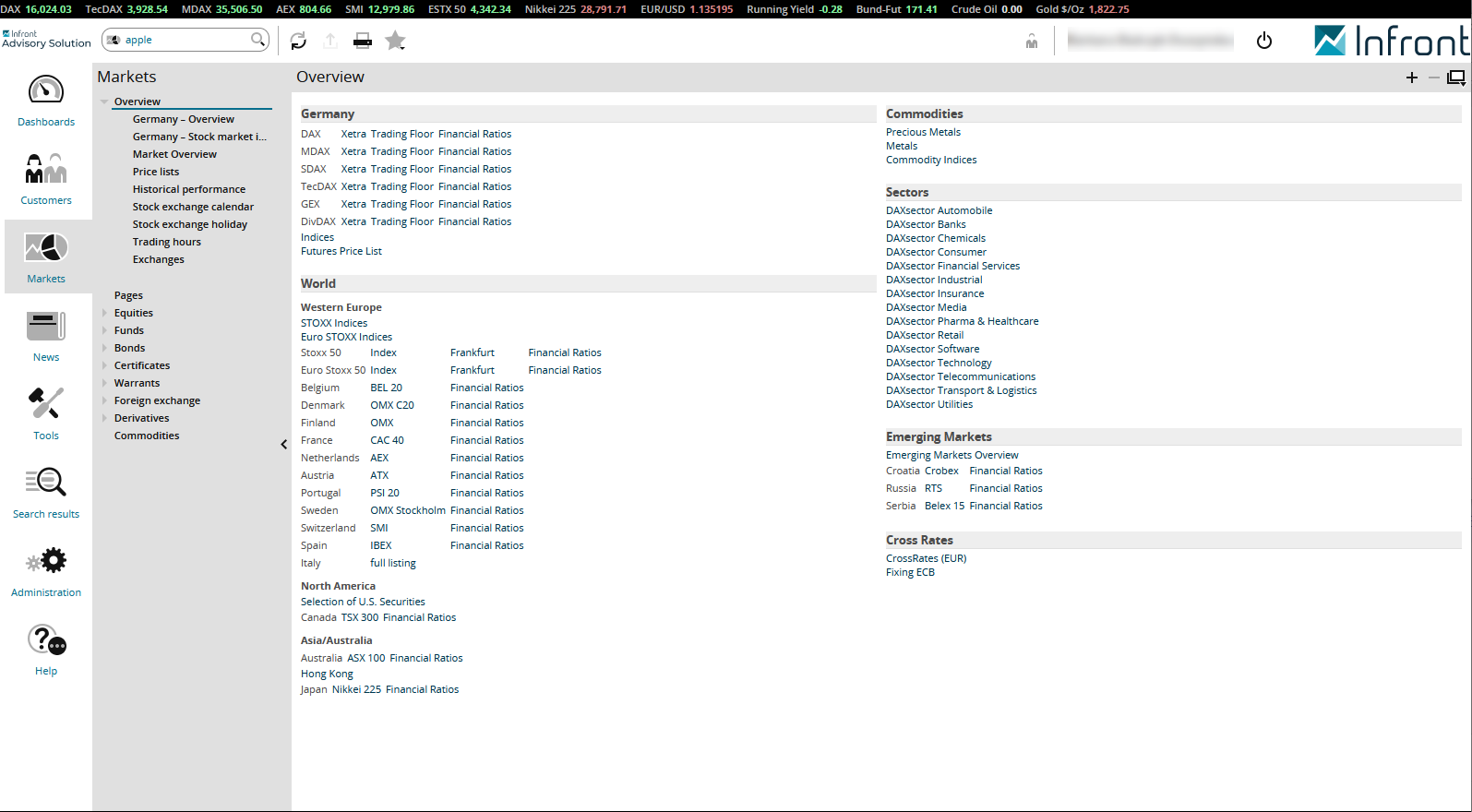Click the plus icon in Overview header
Screen dimensions: 1472x812
click(1411, 78)
